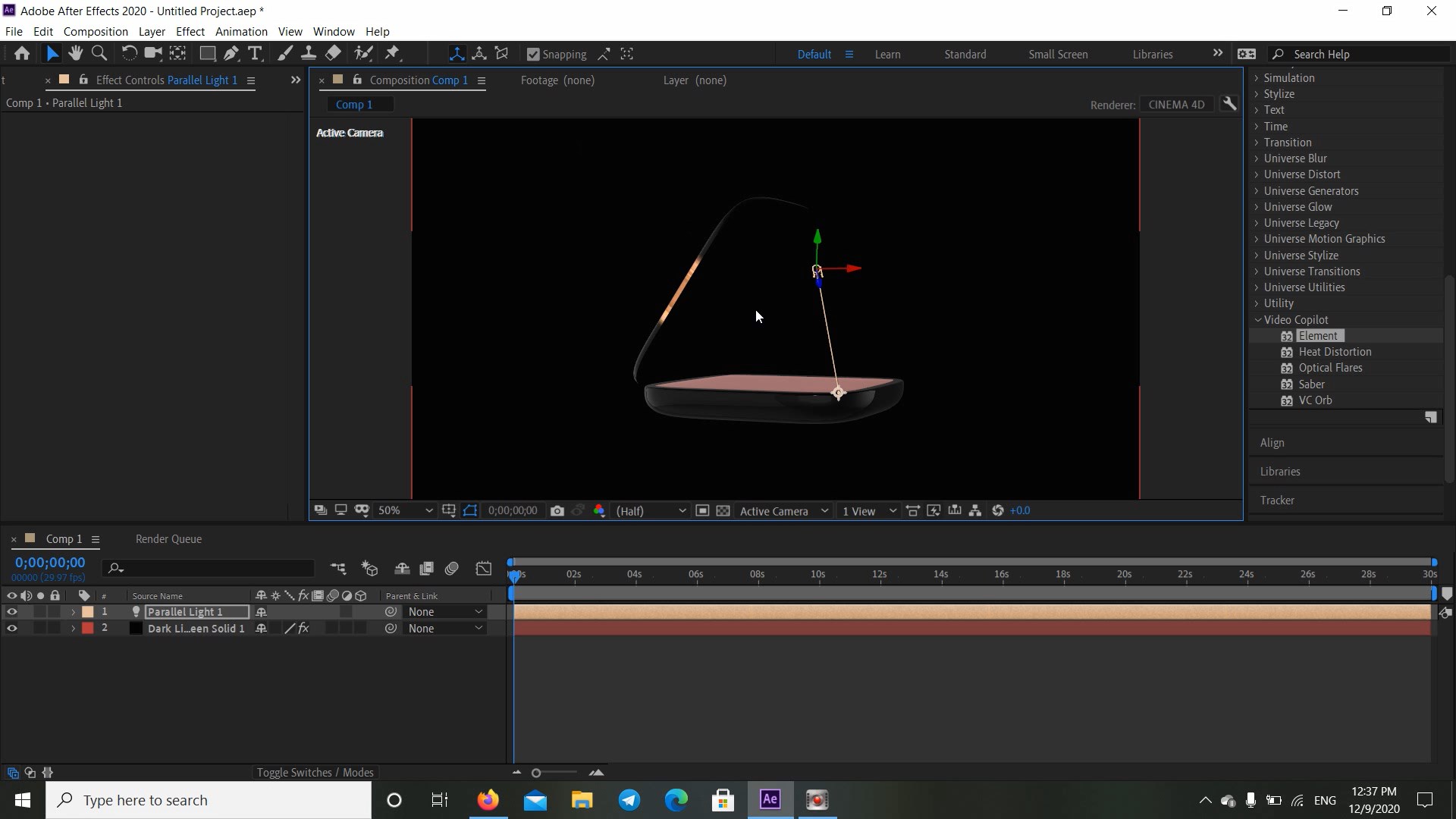Select Active Camera dropdown in viewer
This screenshot has width=1456, height=819.
pos(783,510)
